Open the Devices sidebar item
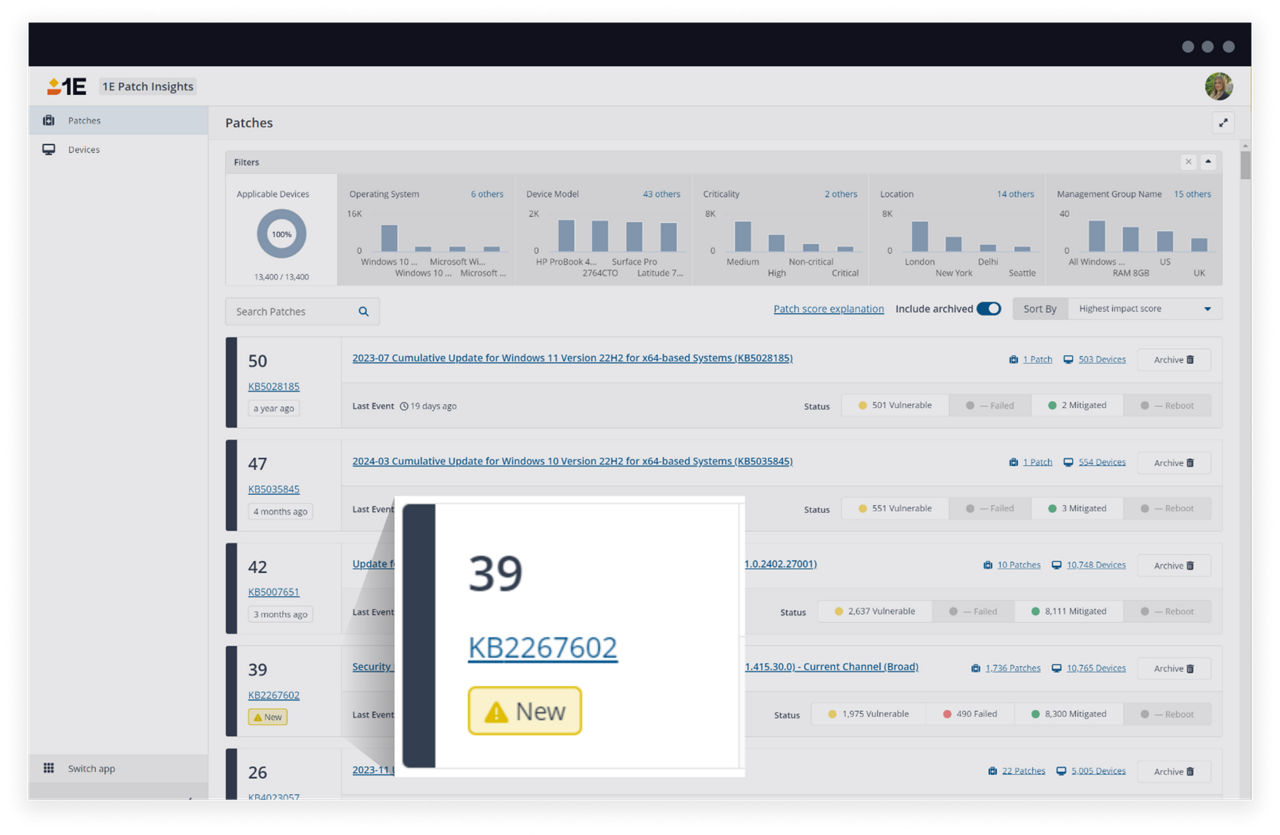Screen dimensions: 1280x835 coord(118,149)
